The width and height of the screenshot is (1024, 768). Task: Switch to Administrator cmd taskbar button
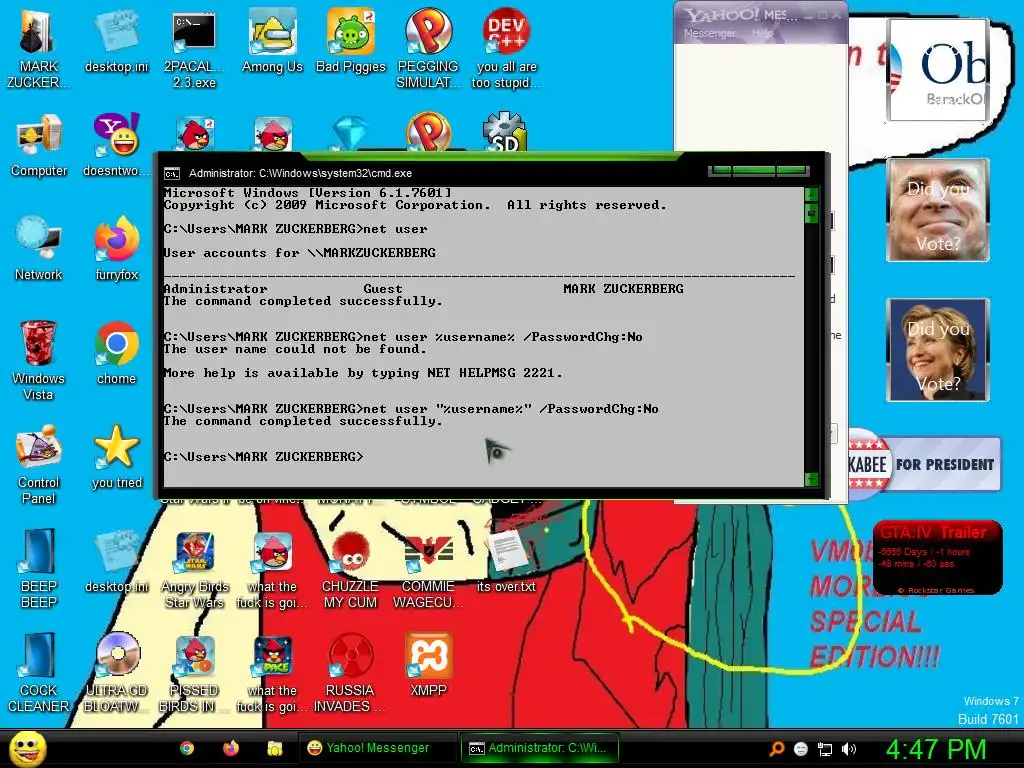[538, 748]
